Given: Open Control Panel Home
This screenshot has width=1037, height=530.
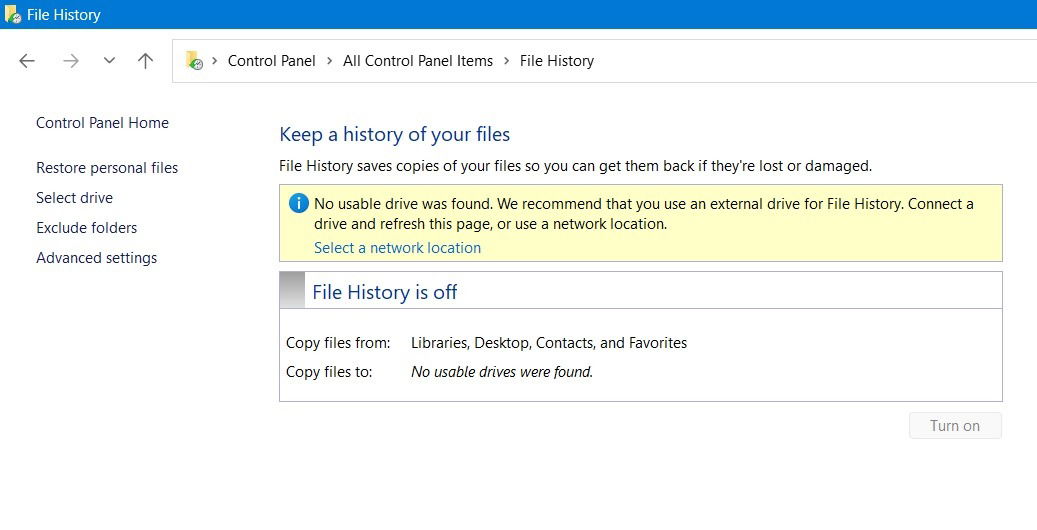Looking at the screenshot, I should [102, 123].
